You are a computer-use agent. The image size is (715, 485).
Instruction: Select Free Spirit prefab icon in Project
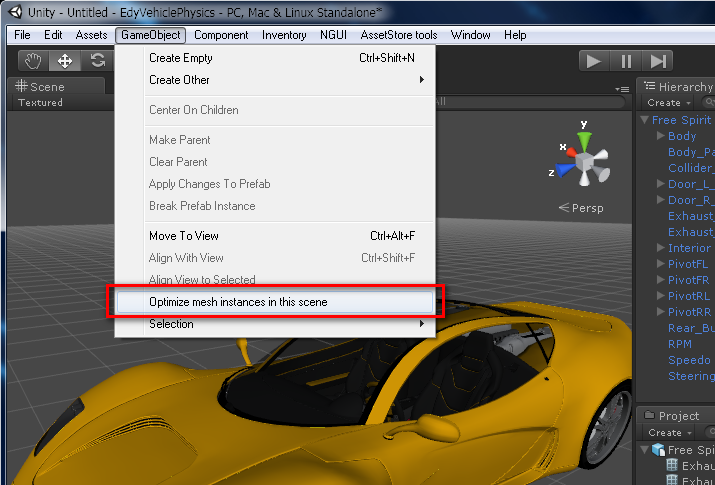[x=658, y=450]
